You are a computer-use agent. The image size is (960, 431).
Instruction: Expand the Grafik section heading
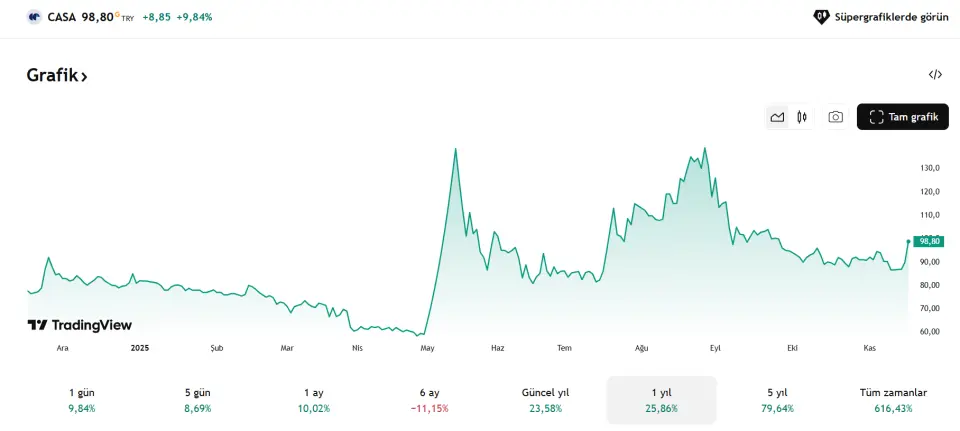(x=57, y=75)
